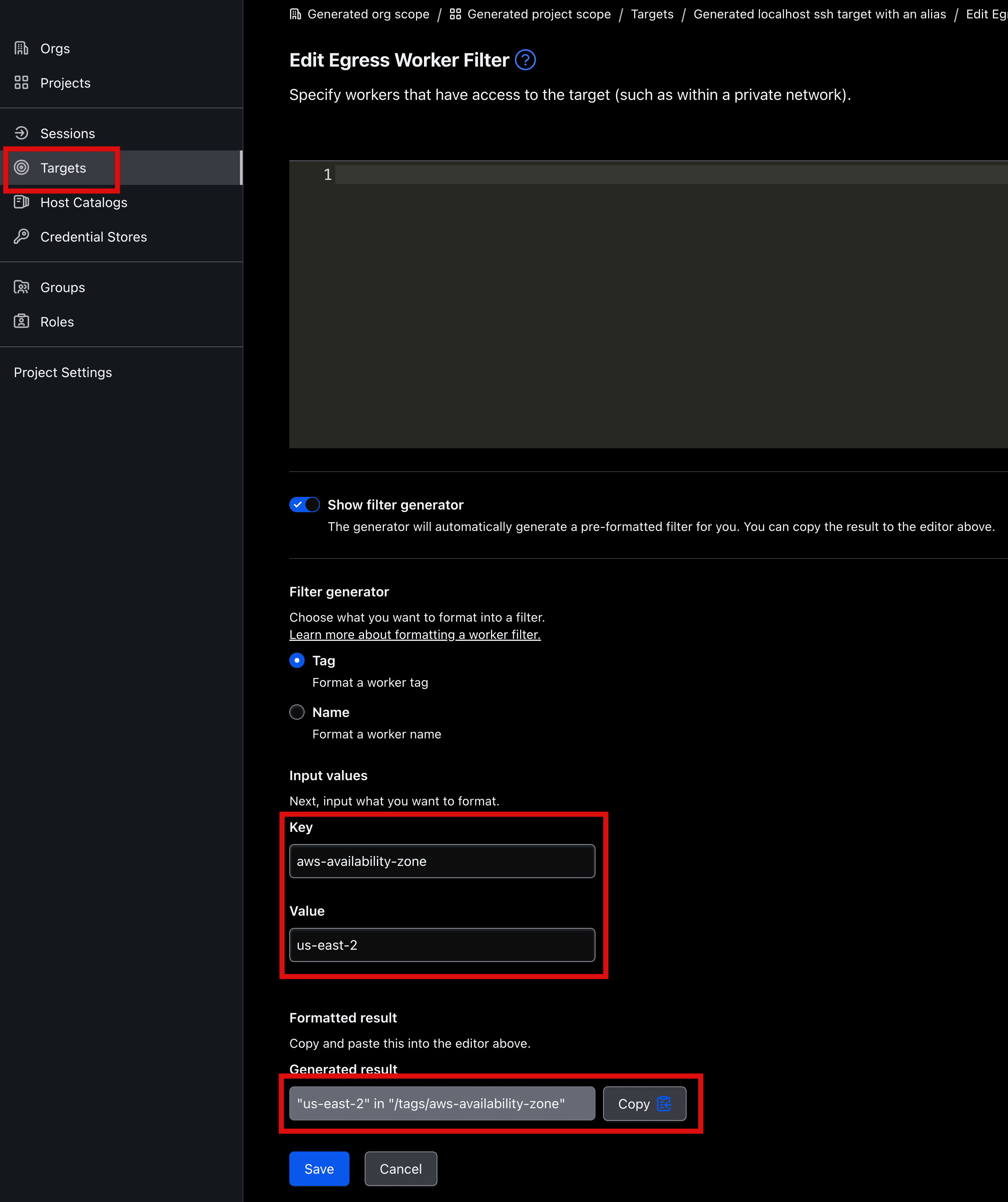Click the Targets bullseye icon in sidebar
The image size is (1008, 1202).
click(x=21, y=168)
